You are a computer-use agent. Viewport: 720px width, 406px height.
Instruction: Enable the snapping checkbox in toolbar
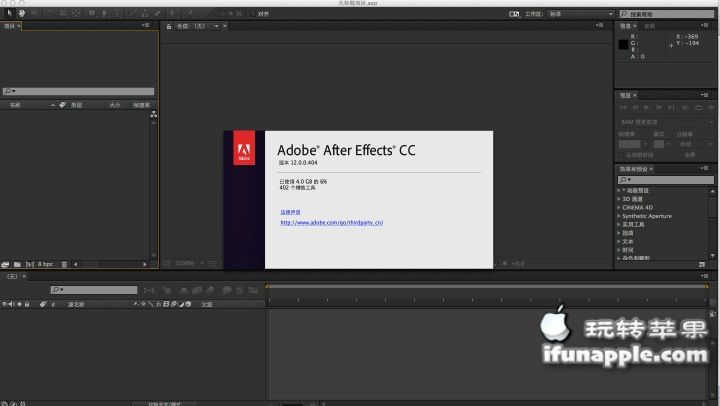[252, 14]
